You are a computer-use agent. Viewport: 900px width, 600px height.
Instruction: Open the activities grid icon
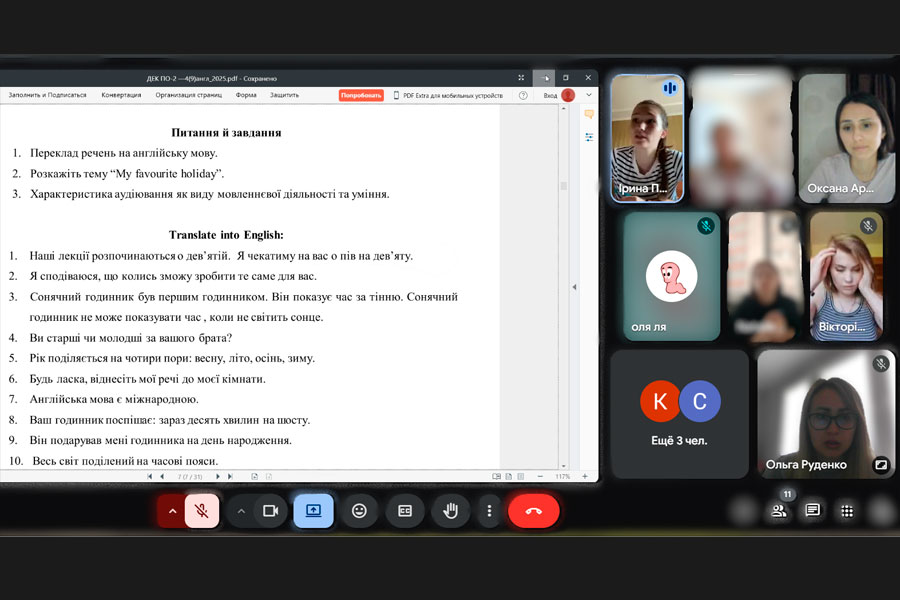click(x=847, y=510)
